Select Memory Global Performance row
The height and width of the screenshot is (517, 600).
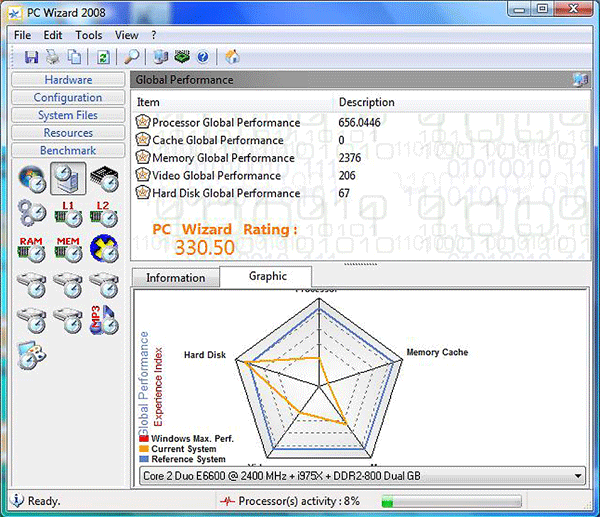361,158
